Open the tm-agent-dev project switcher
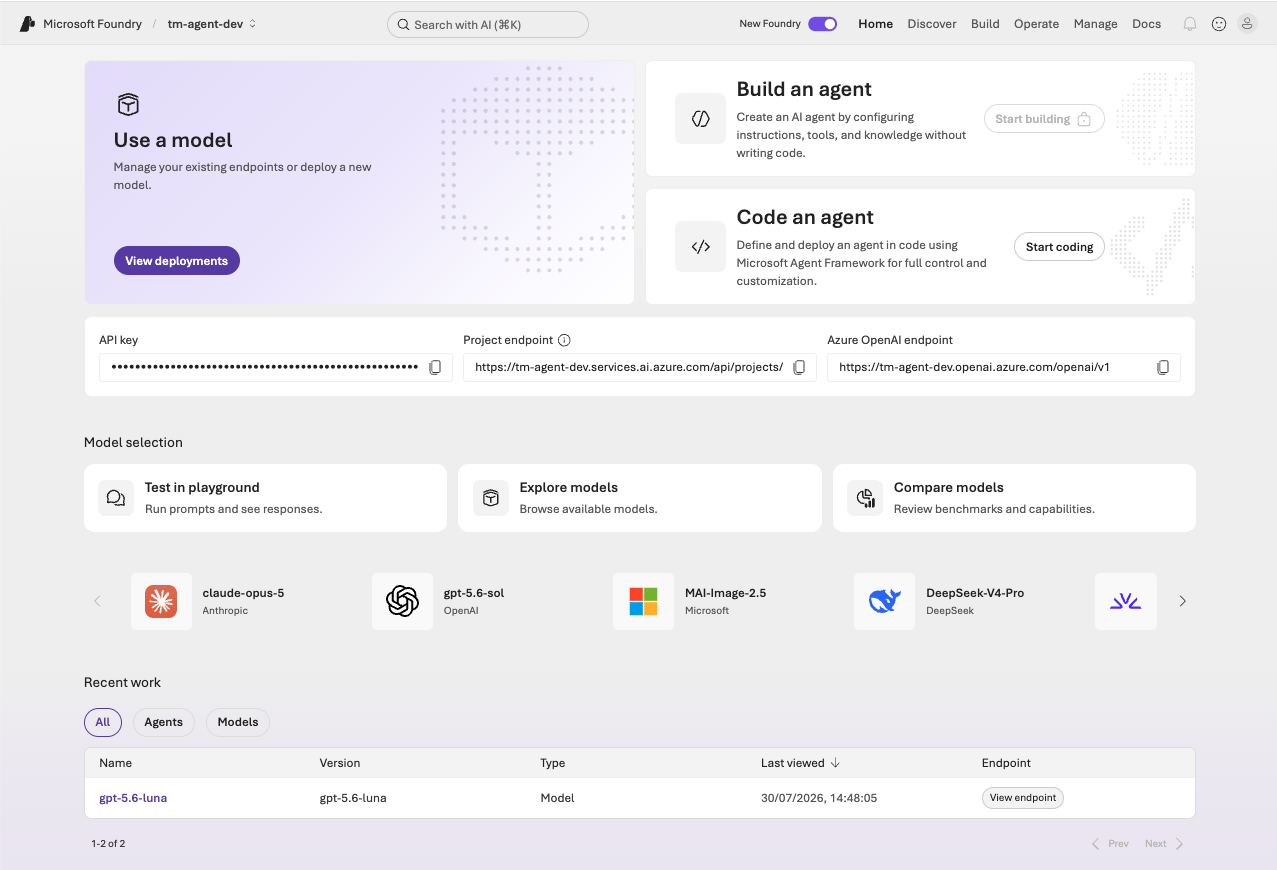 [212, 24]
